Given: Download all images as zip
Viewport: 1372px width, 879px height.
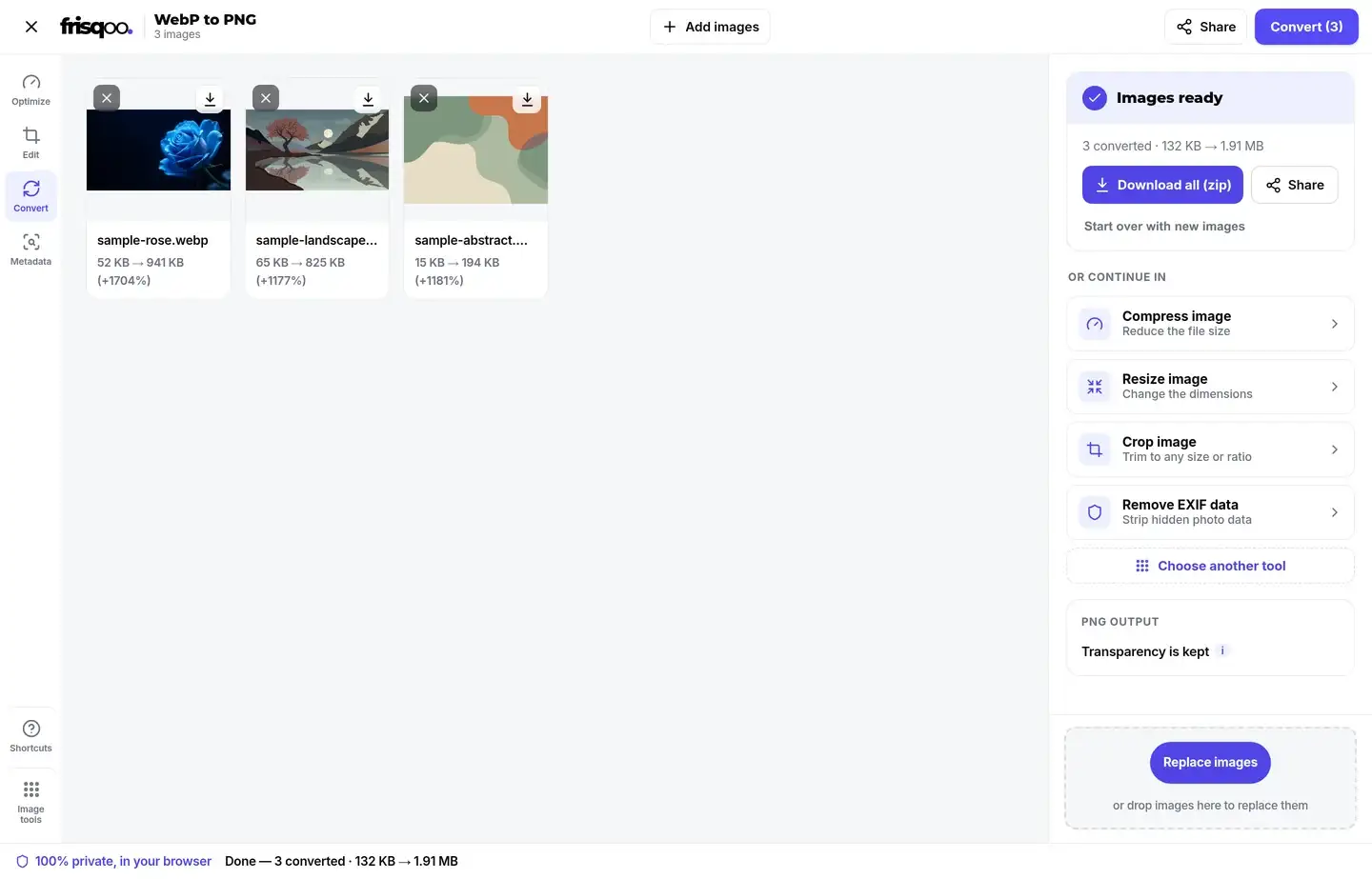Looking at the screenshot, I should [x=1162, y=185].
